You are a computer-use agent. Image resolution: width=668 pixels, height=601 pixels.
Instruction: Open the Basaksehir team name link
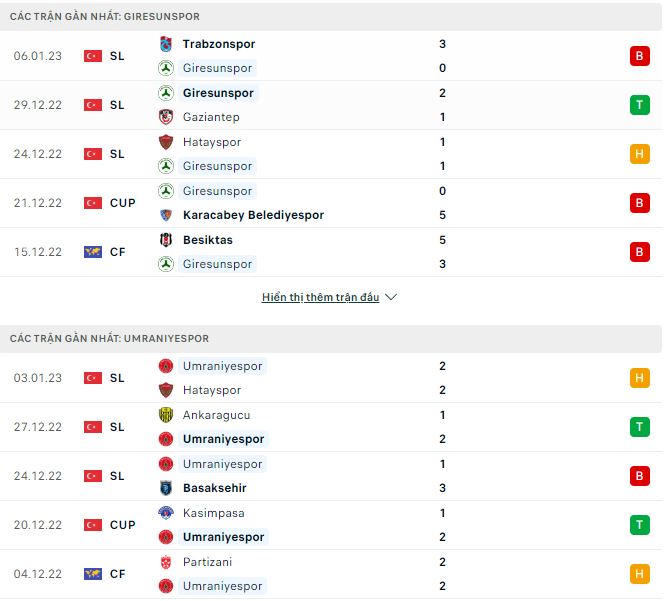(215, 488)
